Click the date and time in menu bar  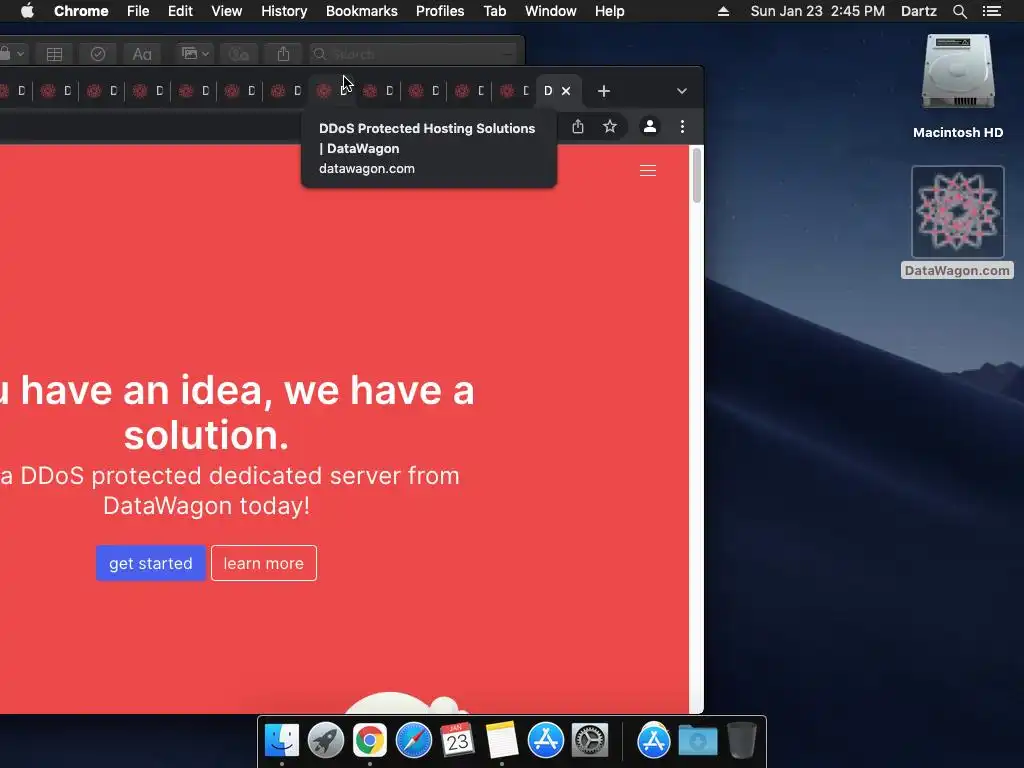click(x=818, y=11)
